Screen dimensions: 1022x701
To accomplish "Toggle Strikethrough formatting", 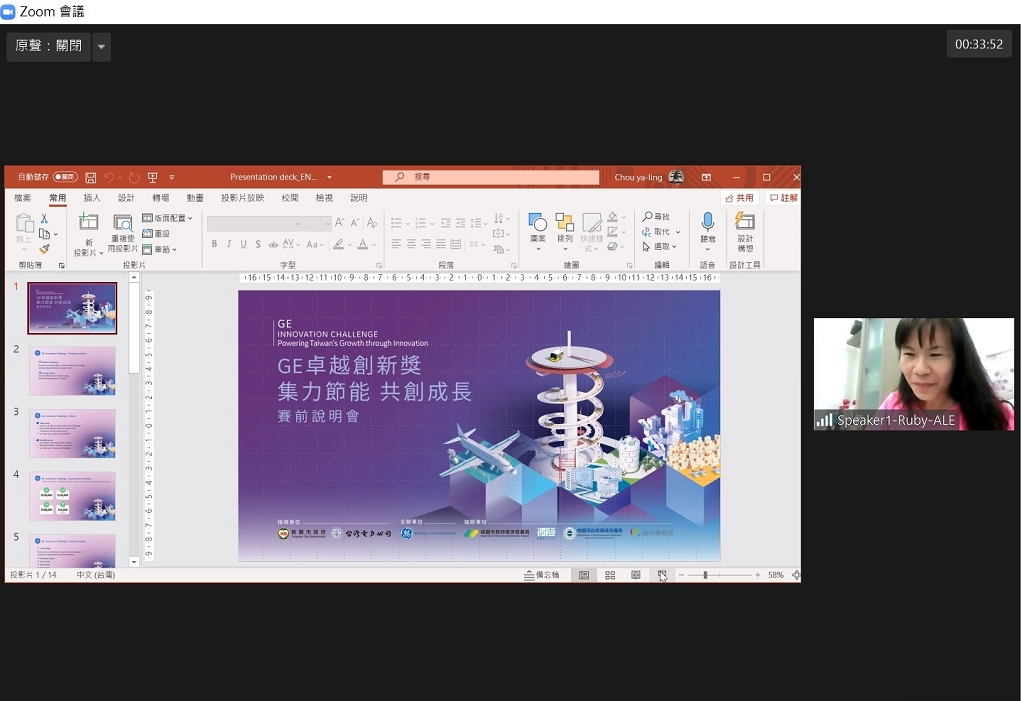I will [273, 244].
